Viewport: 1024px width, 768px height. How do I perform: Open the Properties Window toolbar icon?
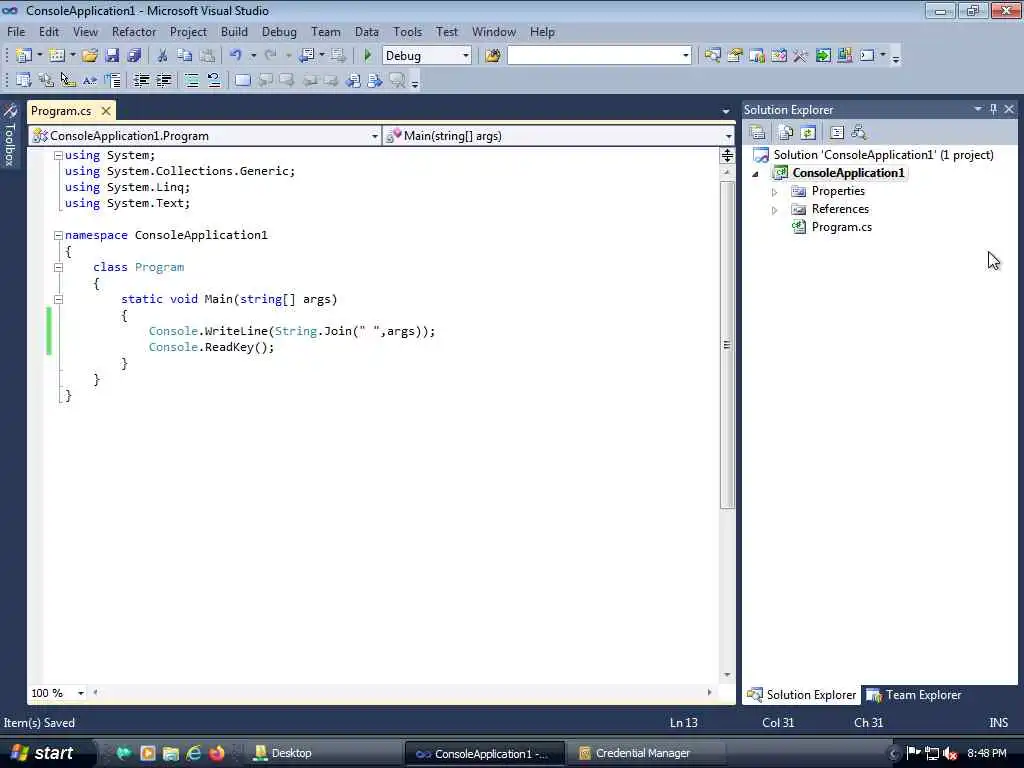(x=735, y=56)
